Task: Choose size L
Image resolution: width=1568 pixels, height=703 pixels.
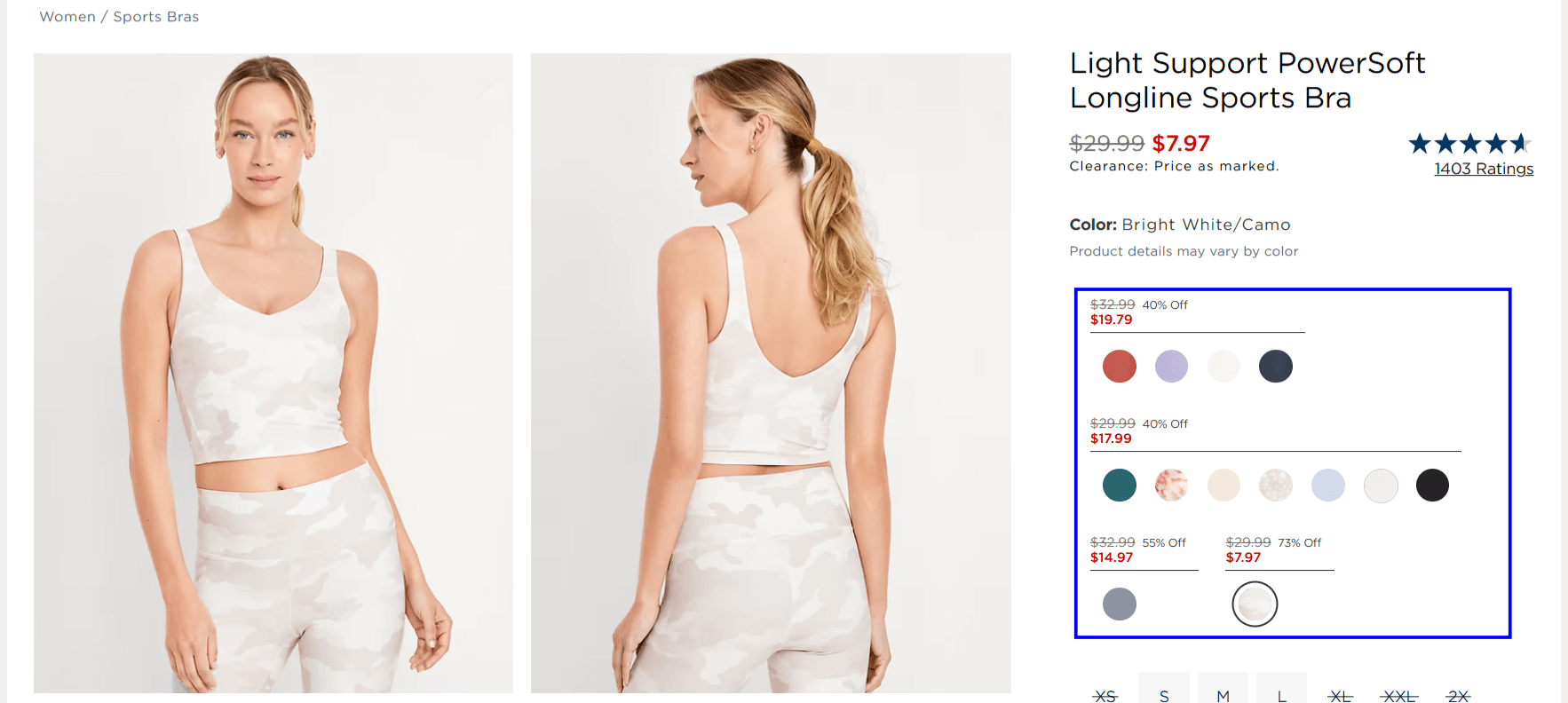Action: (1281, 696)
